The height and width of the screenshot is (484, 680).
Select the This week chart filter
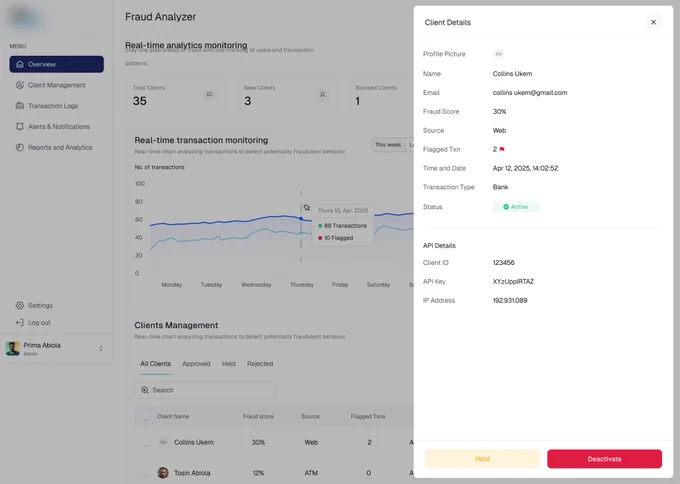pyautogui.click(x=388, y=145)
